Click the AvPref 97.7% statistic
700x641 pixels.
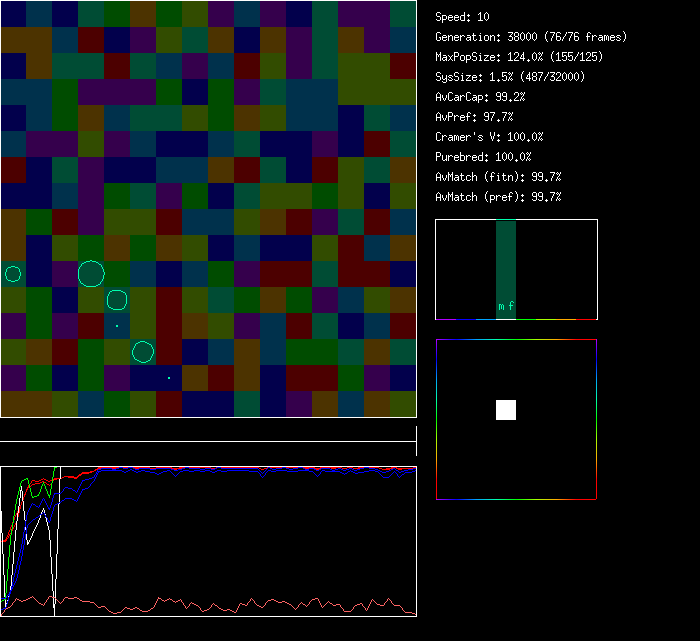point(475,117)
